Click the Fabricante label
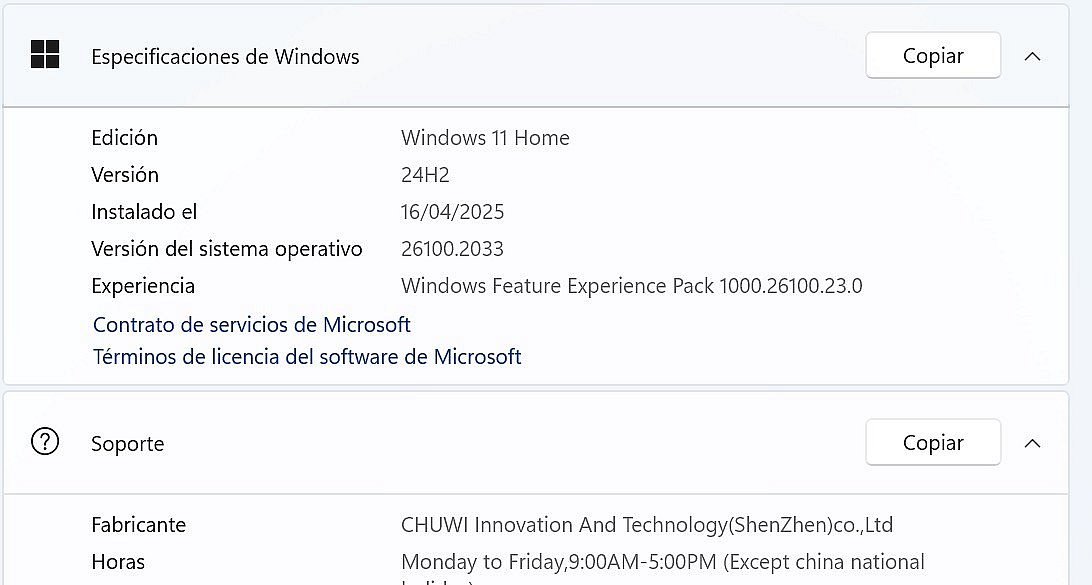This screenshot has height=585, width=1092. point(139,525)
